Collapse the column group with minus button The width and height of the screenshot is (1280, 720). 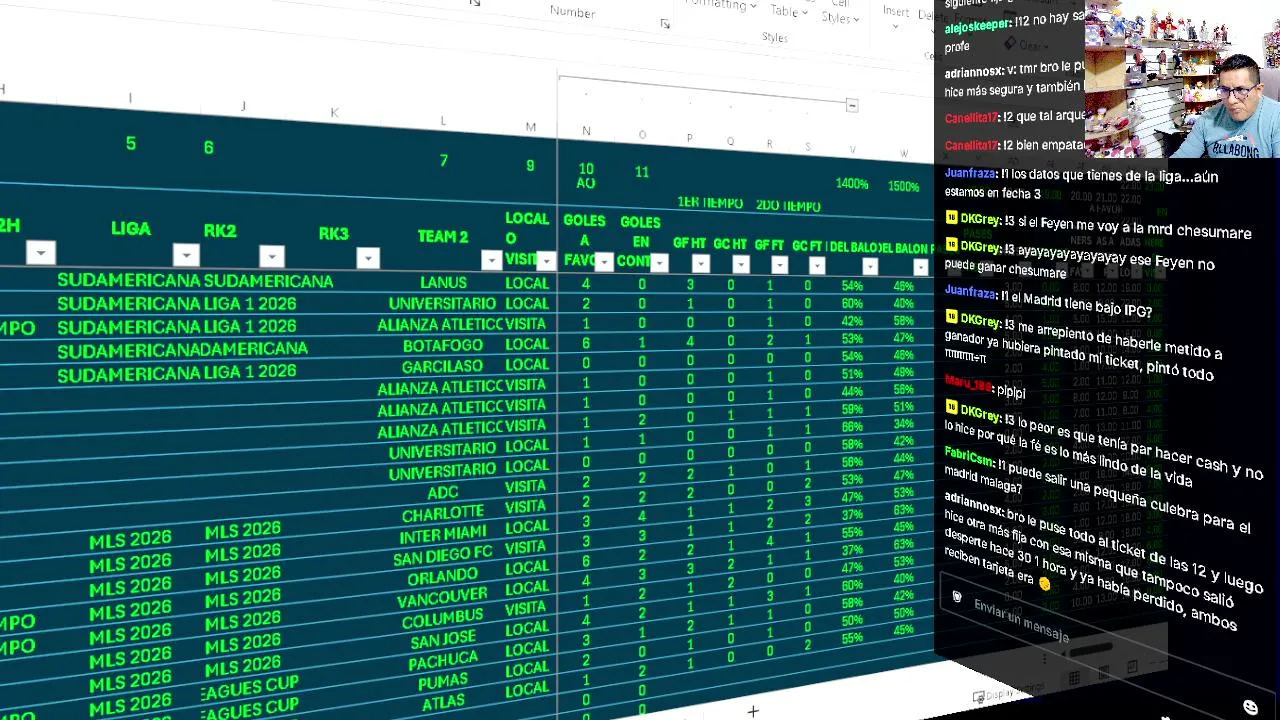click(x=851, y=105)
